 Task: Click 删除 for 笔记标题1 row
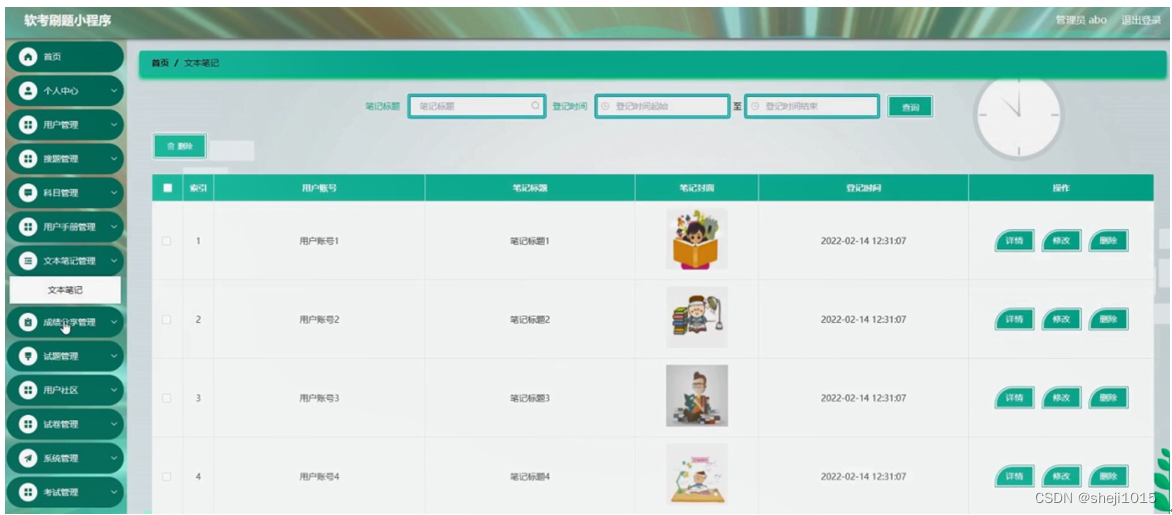click(1108, 241)
